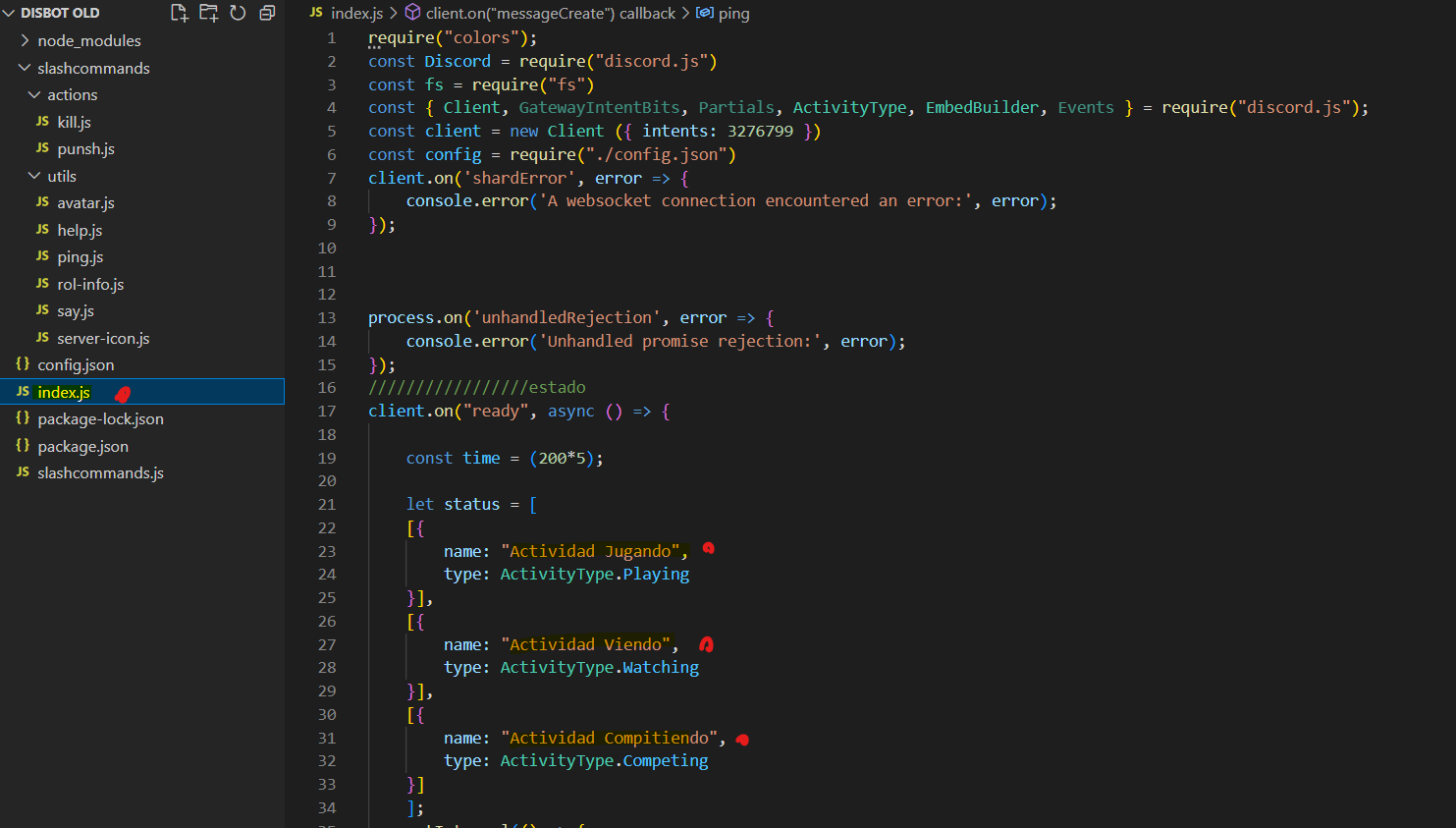Viewport: 1456px width, 828px height.
Task: Open help.js from the utils folder
Action: [79, 229]
